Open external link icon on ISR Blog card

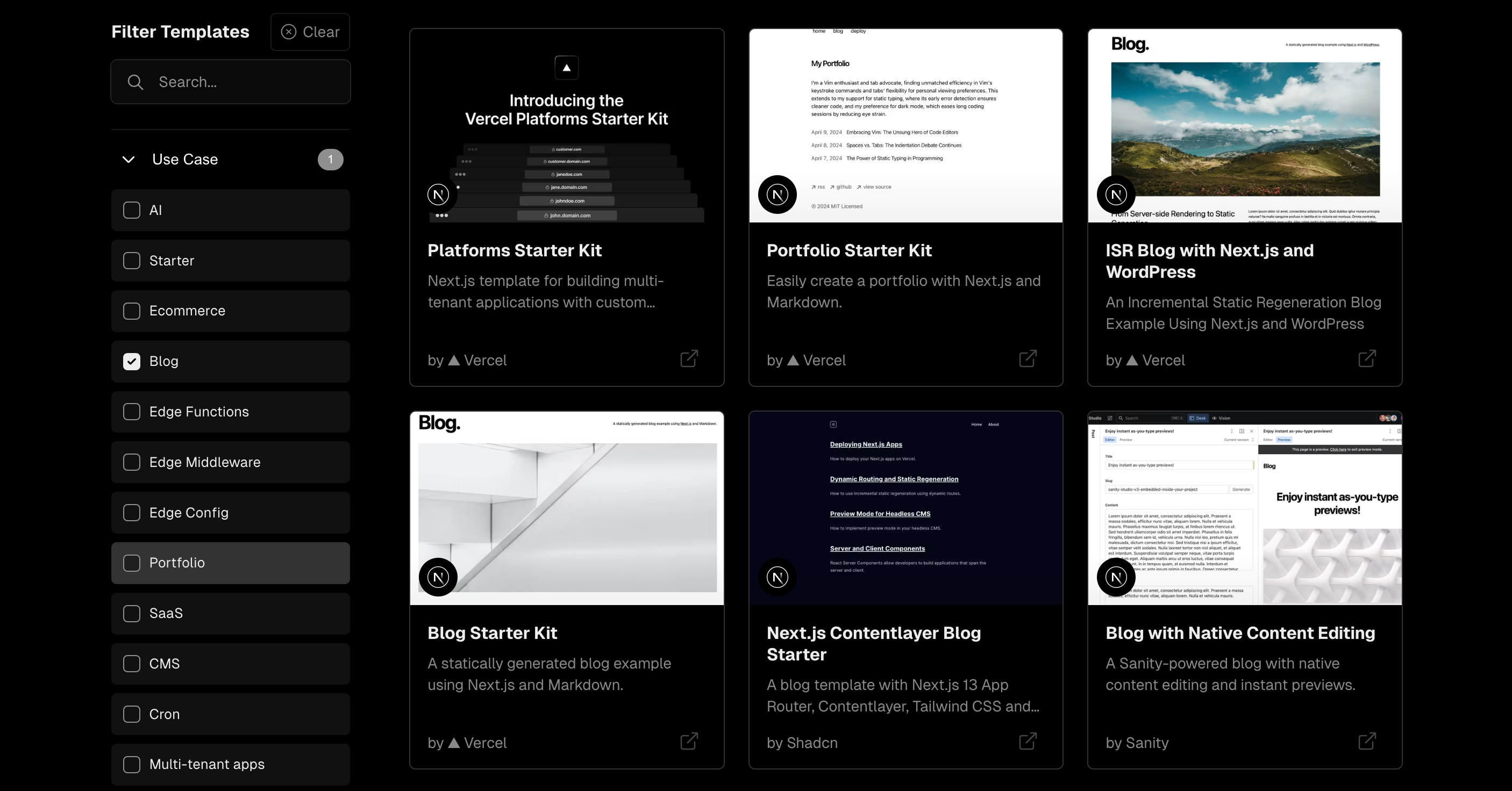coord(1367,358)
